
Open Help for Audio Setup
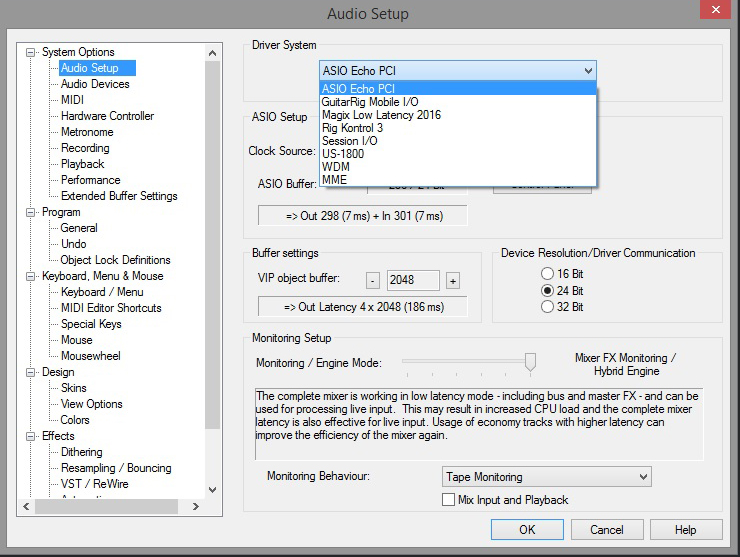click(686, 530)
